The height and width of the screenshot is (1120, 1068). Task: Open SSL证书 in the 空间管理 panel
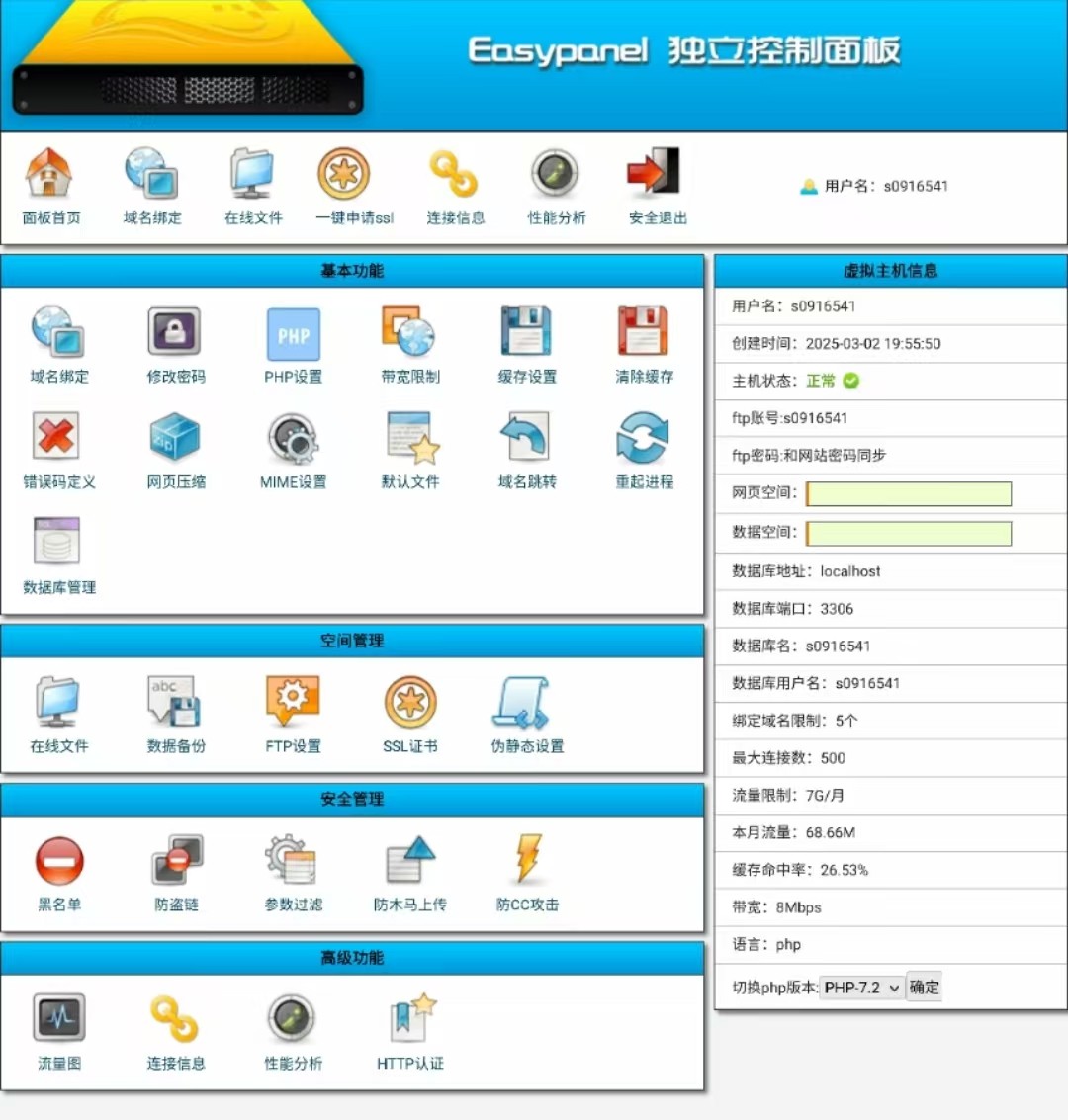pos(410,715)
